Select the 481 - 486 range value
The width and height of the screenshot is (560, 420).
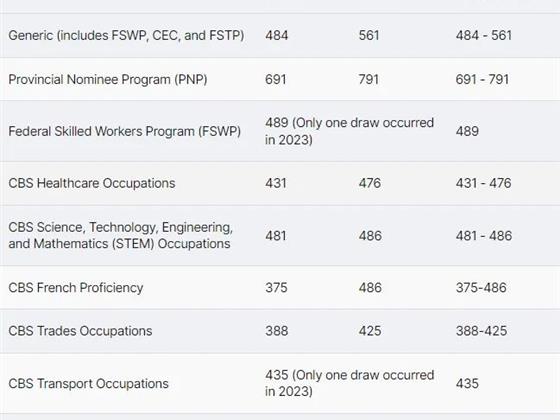tap(484, 236)
